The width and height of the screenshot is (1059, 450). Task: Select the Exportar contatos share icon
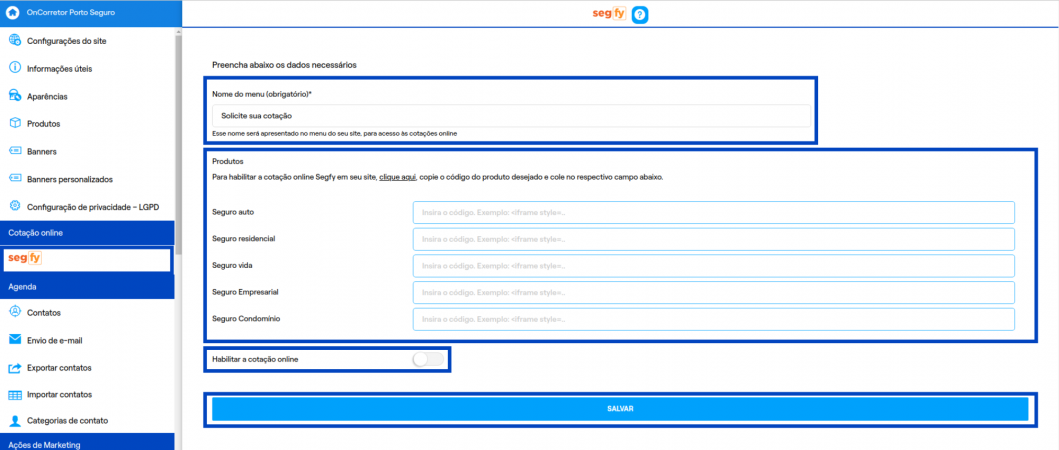[x=15, y=368]
